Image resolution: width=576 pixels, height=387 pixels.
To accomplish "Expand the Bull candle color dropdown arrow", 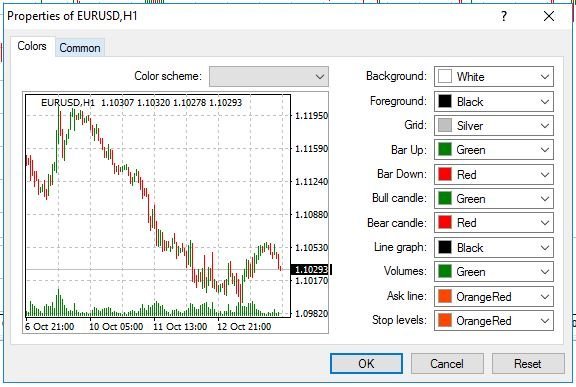I will click(x=544, y=199).
